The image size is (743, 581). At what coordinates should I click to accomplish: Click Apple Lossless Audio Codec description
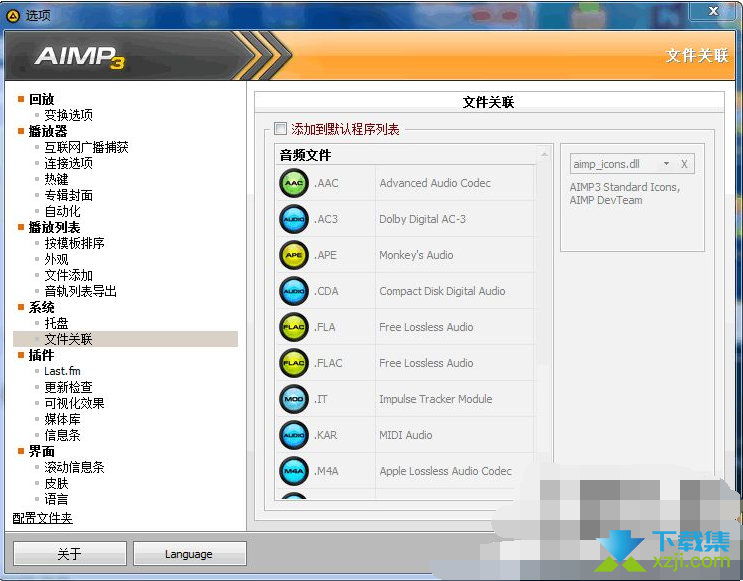445,471
